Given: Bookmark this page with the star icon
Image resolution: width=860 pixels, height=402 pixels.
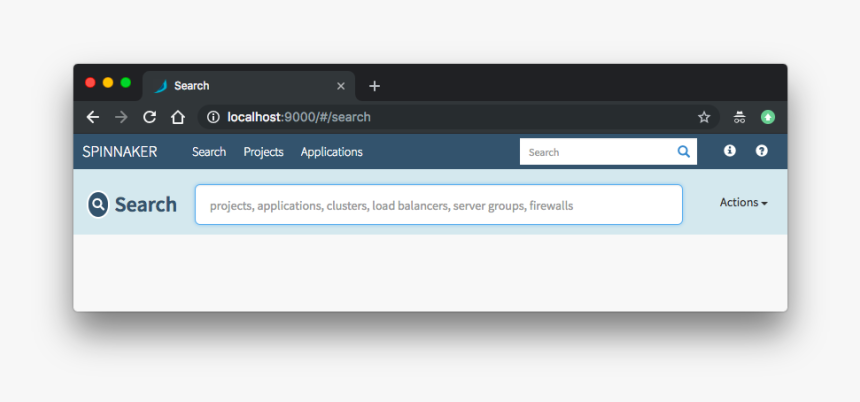Looking at the screenshot, I should point(704,117).
